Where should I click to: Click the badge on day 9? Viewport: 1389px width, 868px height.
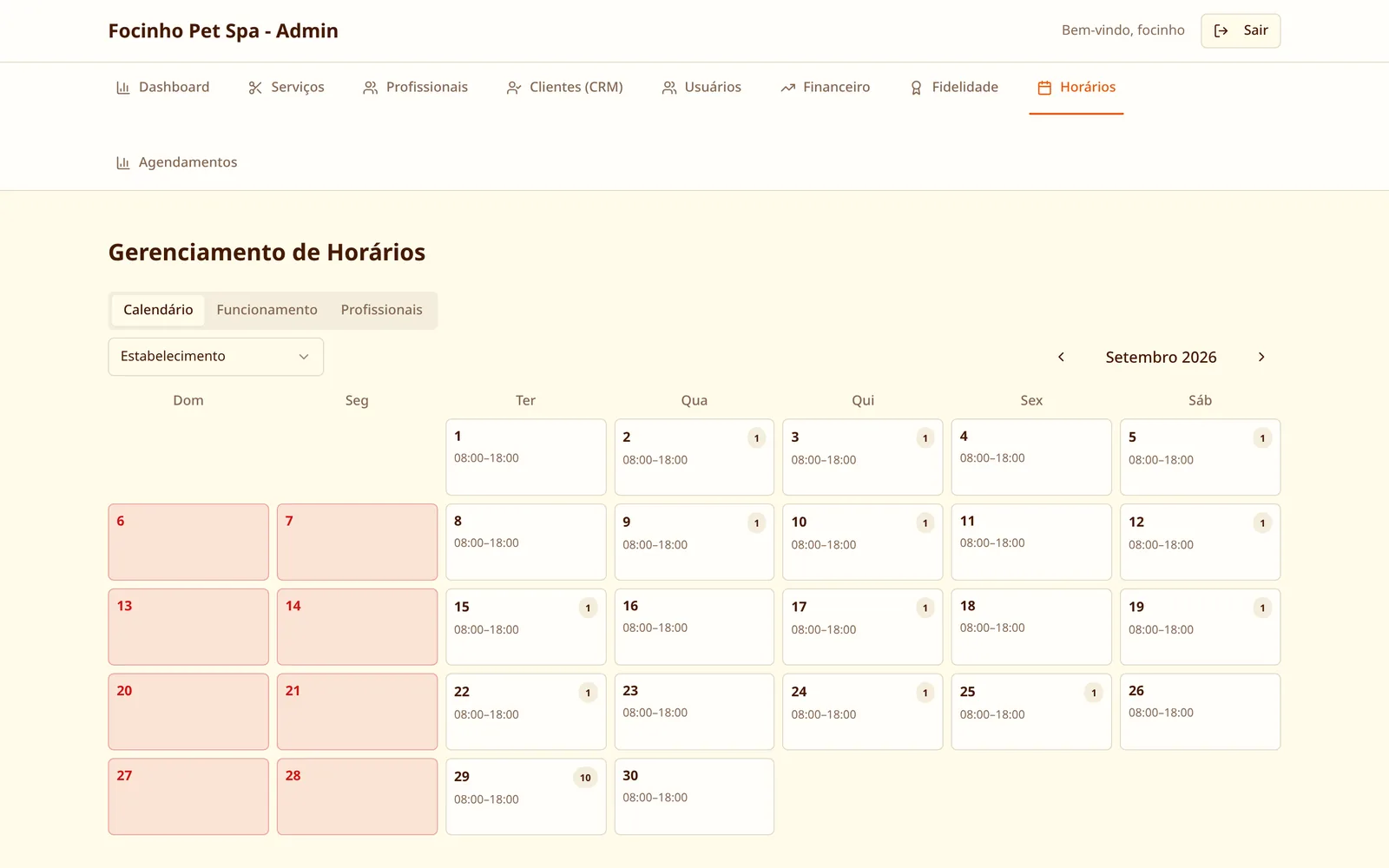[757, 523]
